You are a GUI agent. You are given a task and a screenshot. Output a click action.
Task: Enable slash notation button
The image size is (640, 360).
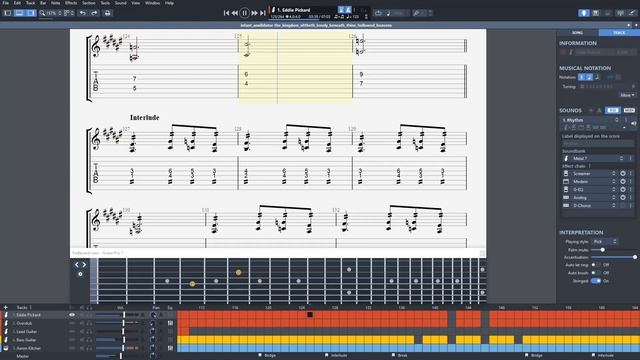(597, 77)
